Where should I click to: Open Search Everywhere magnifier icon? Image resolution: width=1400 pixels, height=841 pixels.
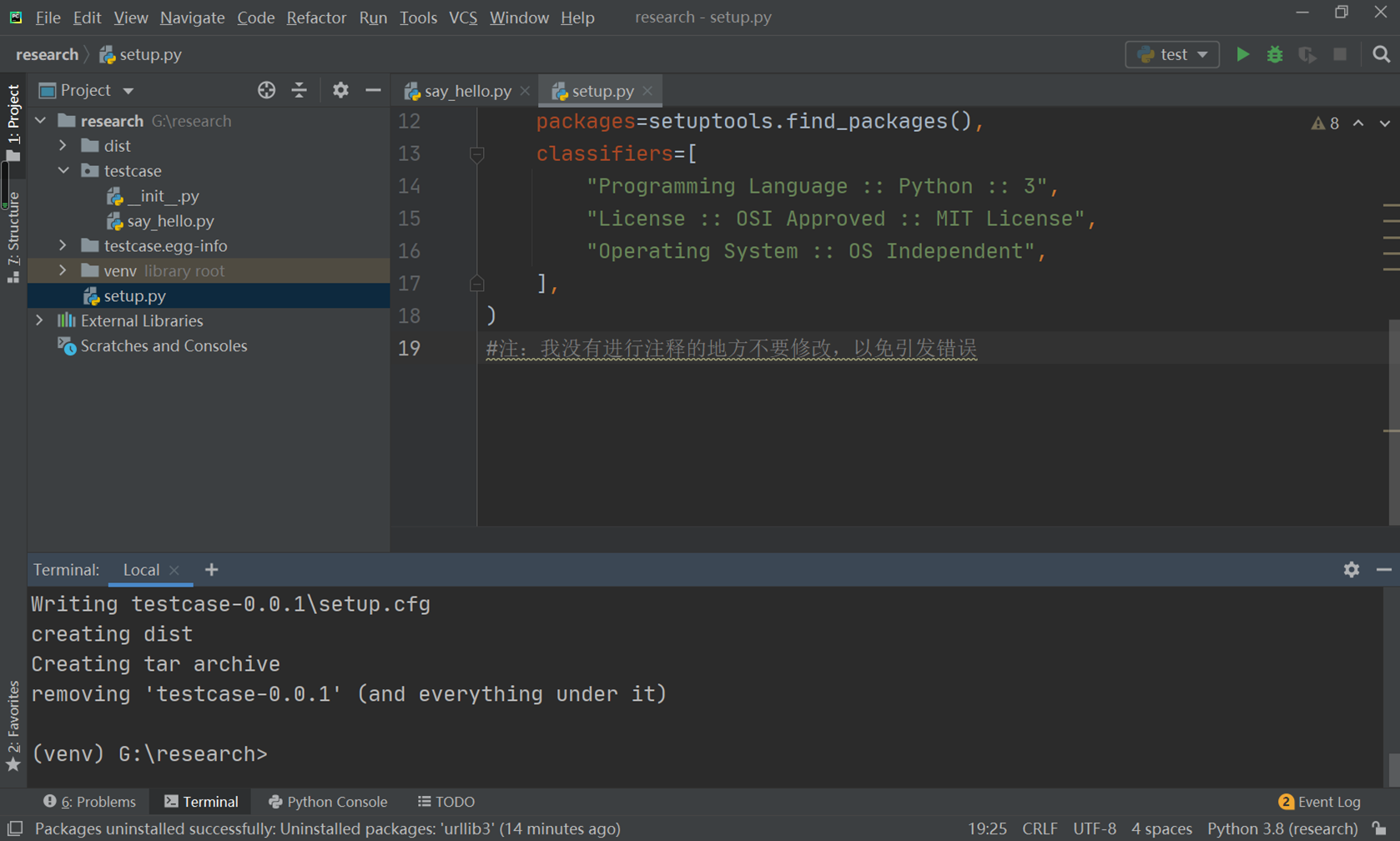[1382, 54]
